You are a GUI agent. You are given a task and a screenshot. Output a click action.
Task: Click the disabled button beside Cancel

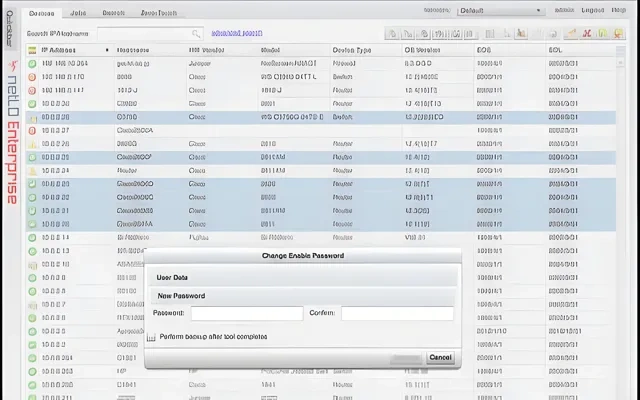coord(406,358)
